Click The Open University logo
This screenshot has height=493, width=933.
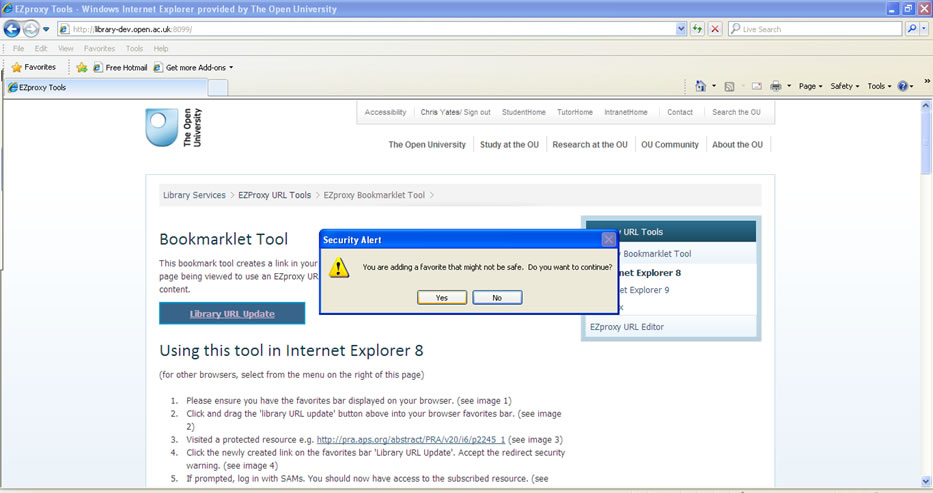(x=174, y=127)
